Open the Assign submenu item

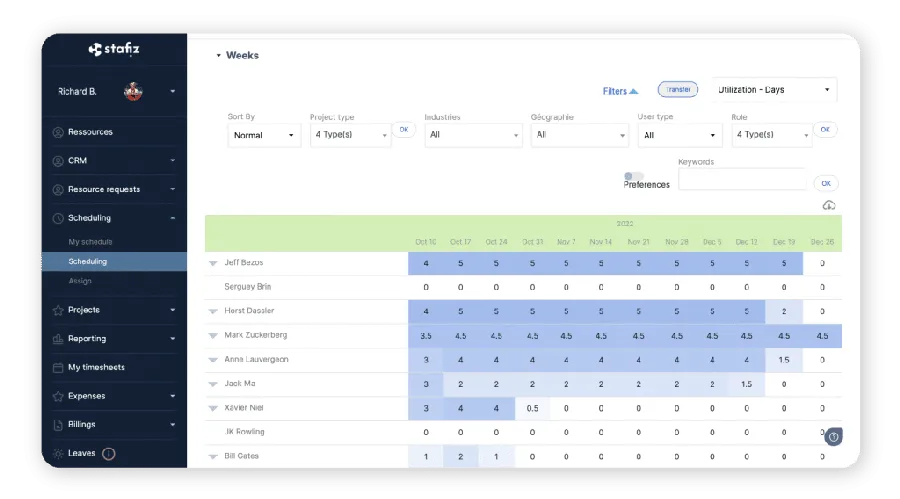click(80, 281)
